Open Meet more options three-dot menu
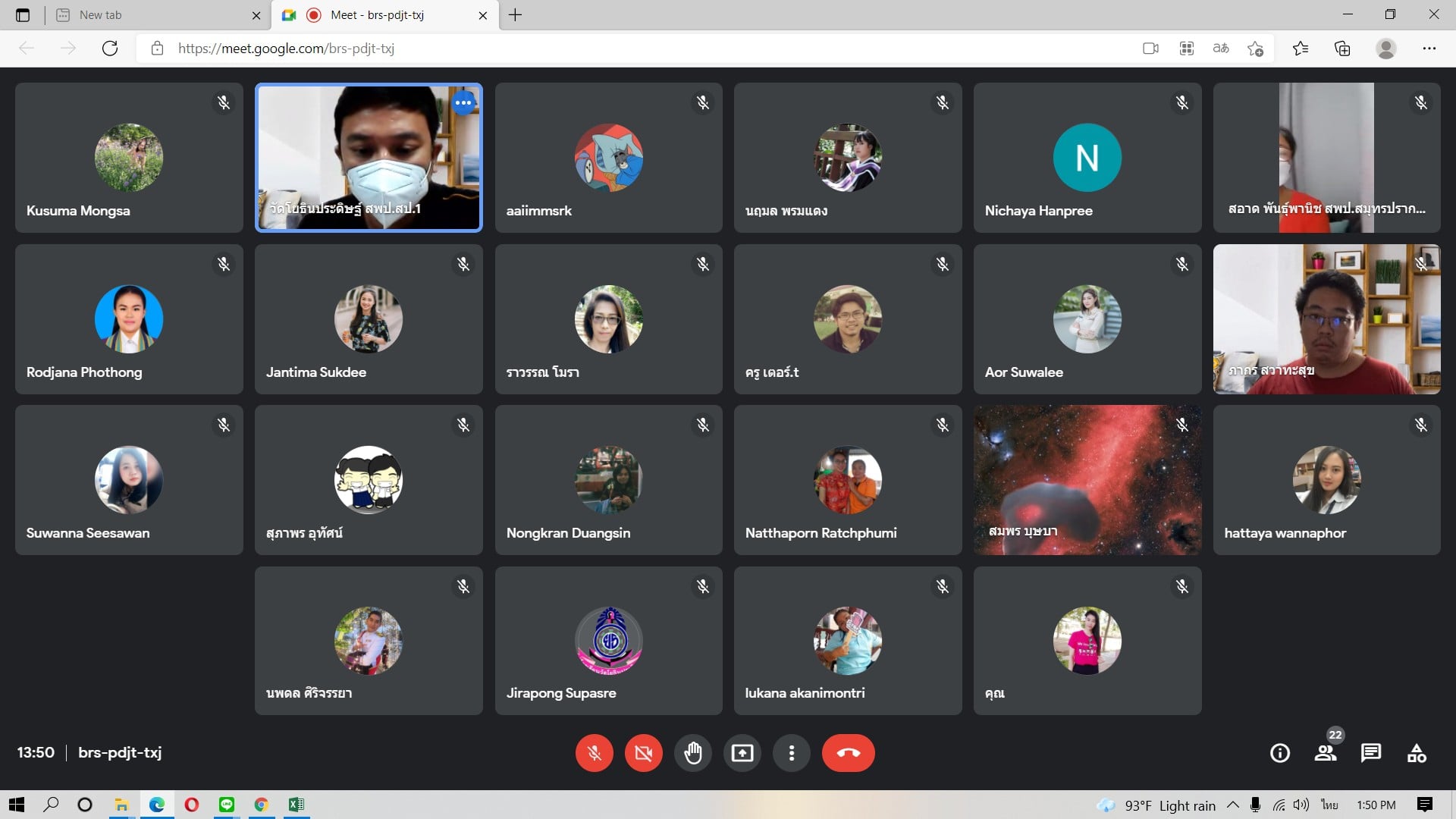1456x819 pixels. (x=792, y=753)
